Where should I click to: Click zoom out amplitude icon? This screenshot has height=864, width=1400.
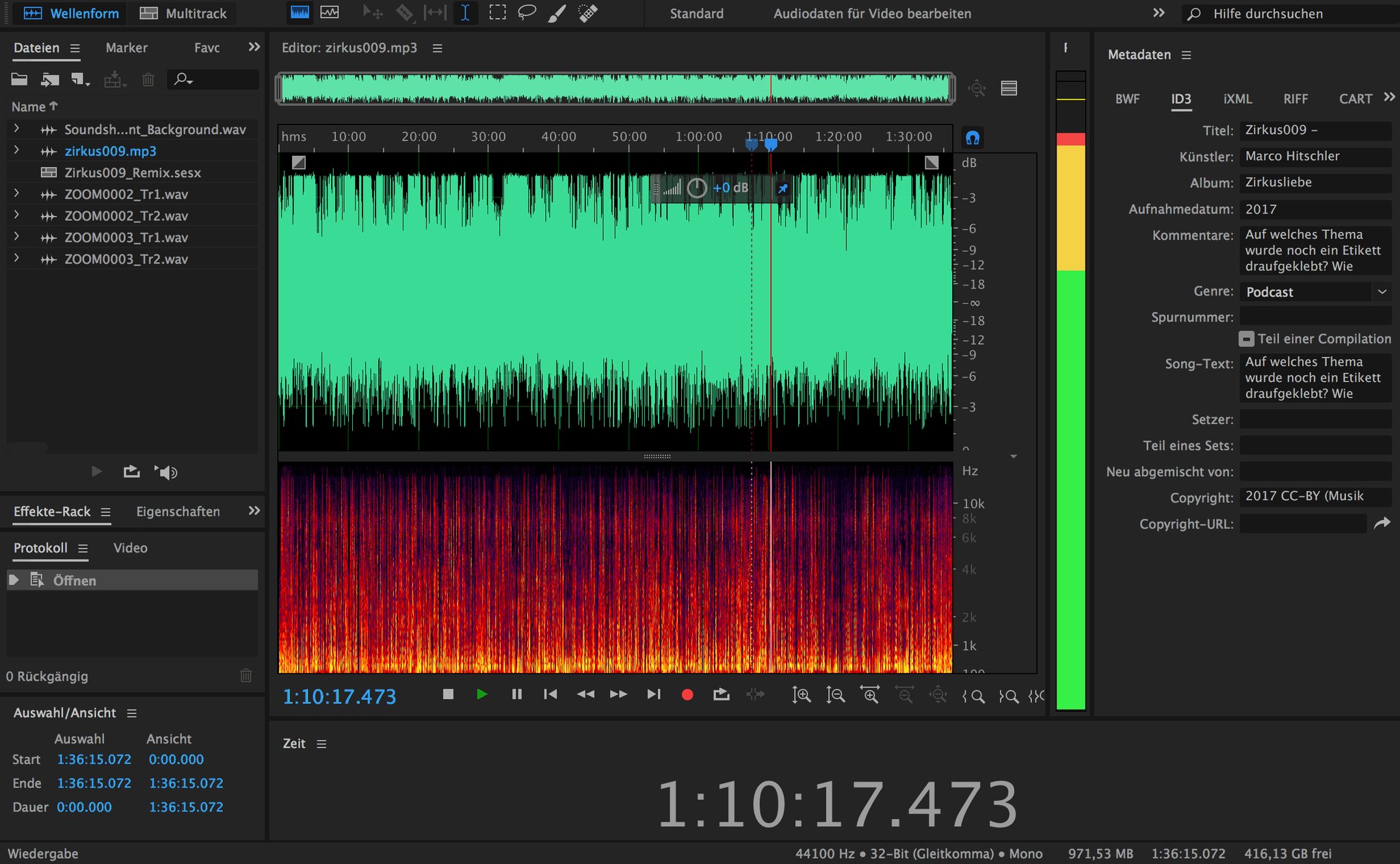[x=835, y=695]
